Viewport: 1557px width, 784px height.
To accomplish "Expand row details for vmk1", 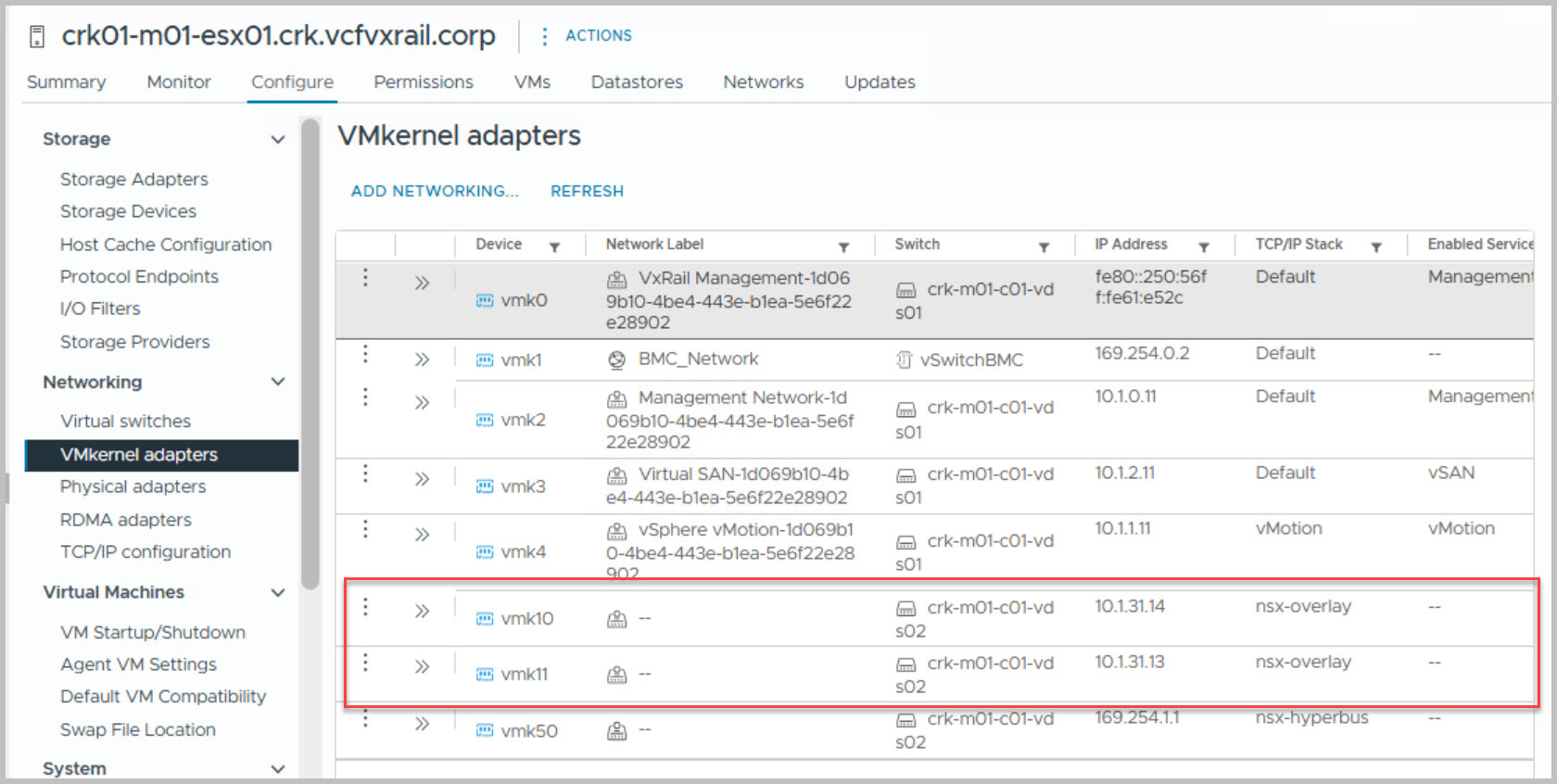I will coord(422,360).
